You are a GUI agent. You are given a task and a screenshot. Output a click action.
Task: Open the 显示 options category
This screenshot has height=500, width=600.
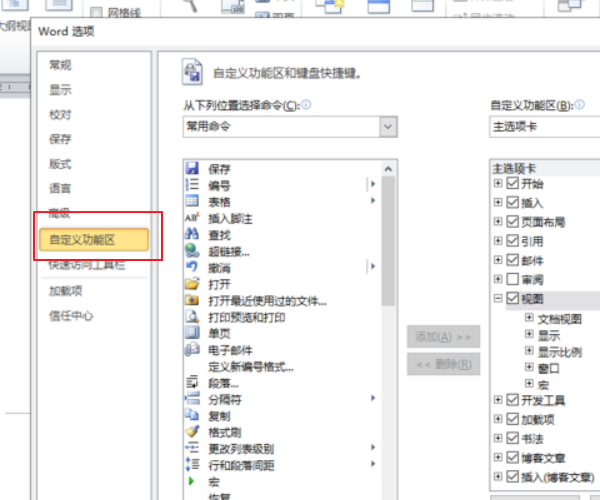[60, 90]
